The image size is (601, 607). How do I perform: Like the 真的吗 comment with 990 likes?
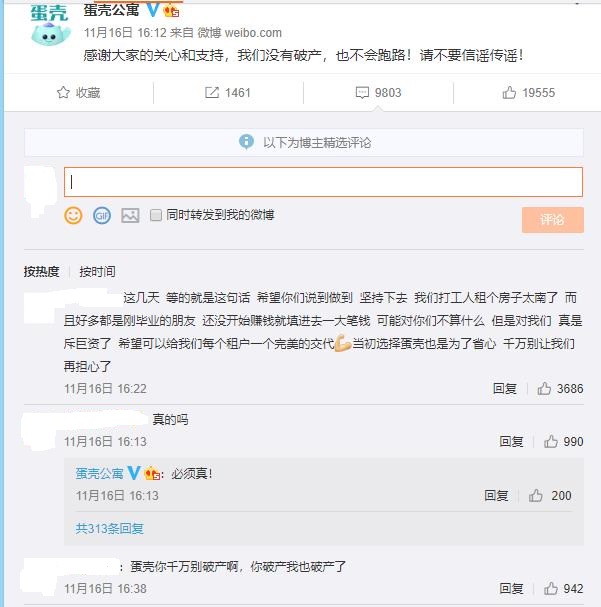(x=551, y=441)
